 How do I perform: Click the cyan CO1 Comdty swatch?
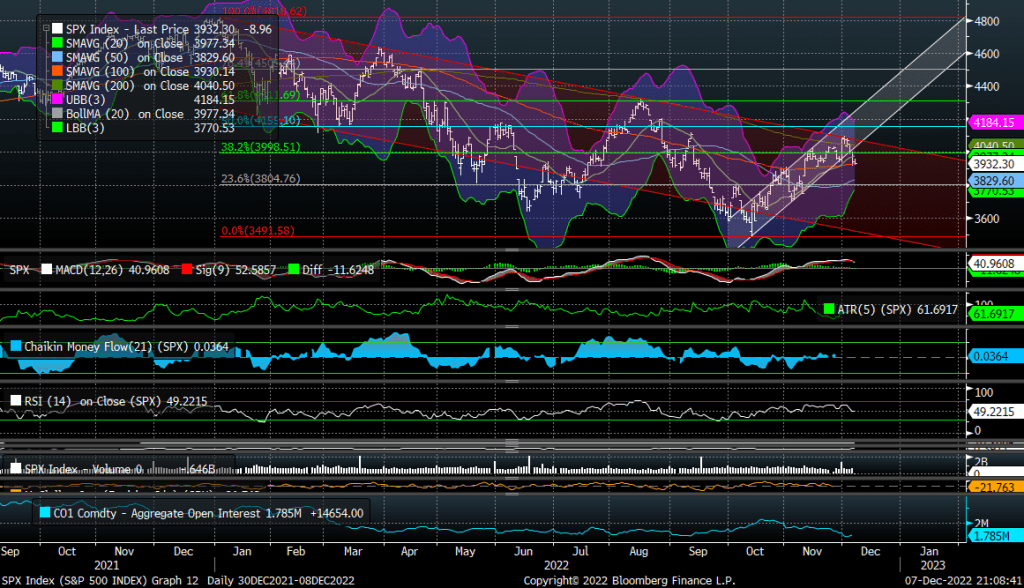tap(44, 513)
